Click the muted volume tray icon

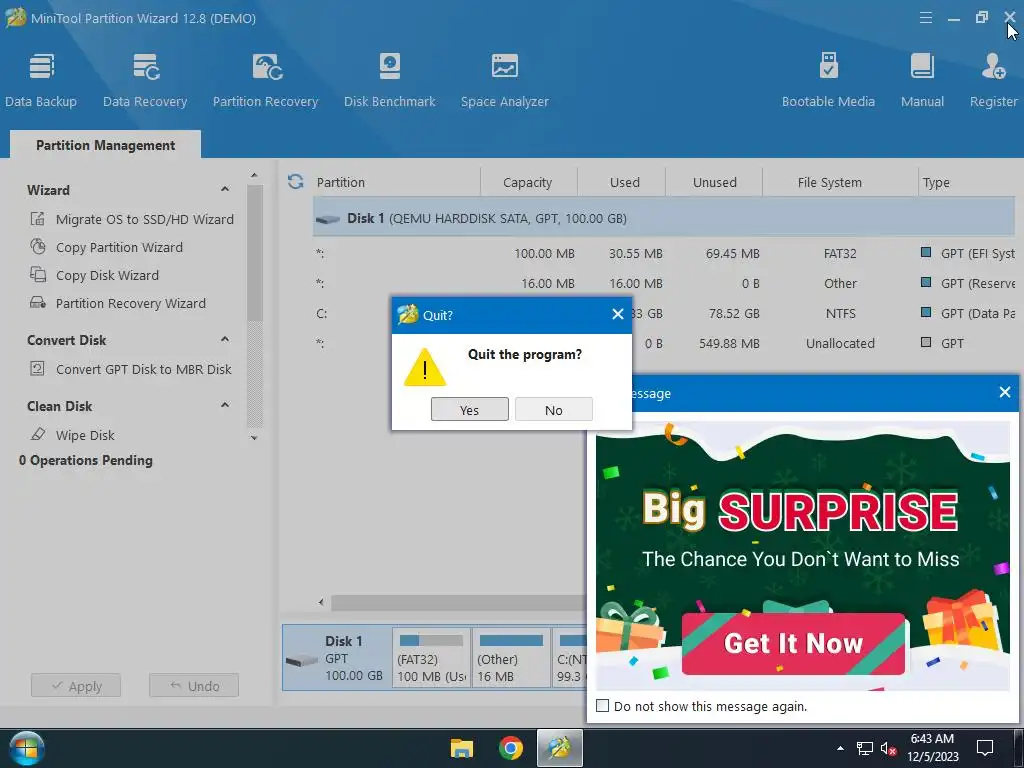pyautogui.click(x=888, y=748)
